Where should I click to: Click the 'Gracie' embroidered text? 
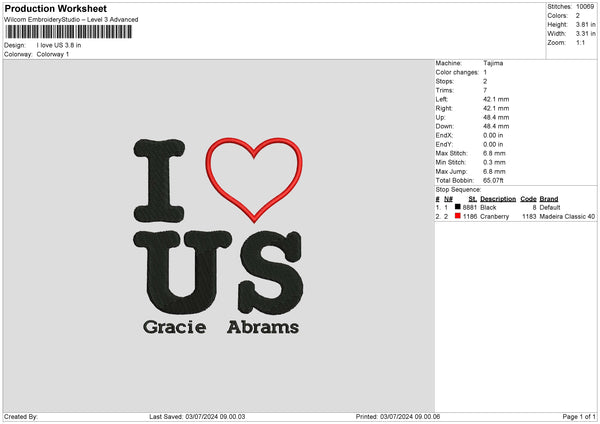tap(174, 327)
